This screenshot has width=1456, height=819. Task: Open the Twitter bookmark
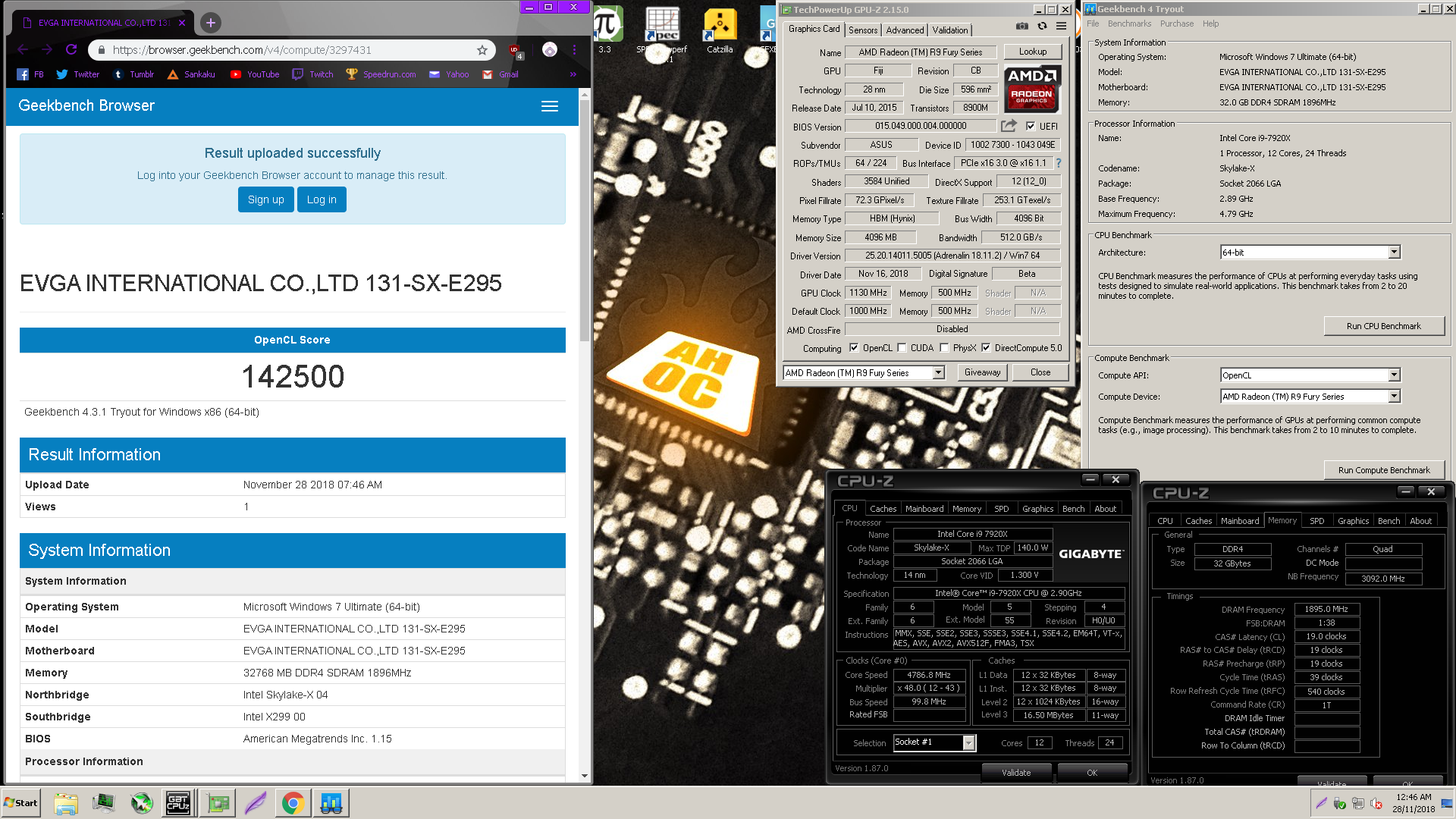78,74
